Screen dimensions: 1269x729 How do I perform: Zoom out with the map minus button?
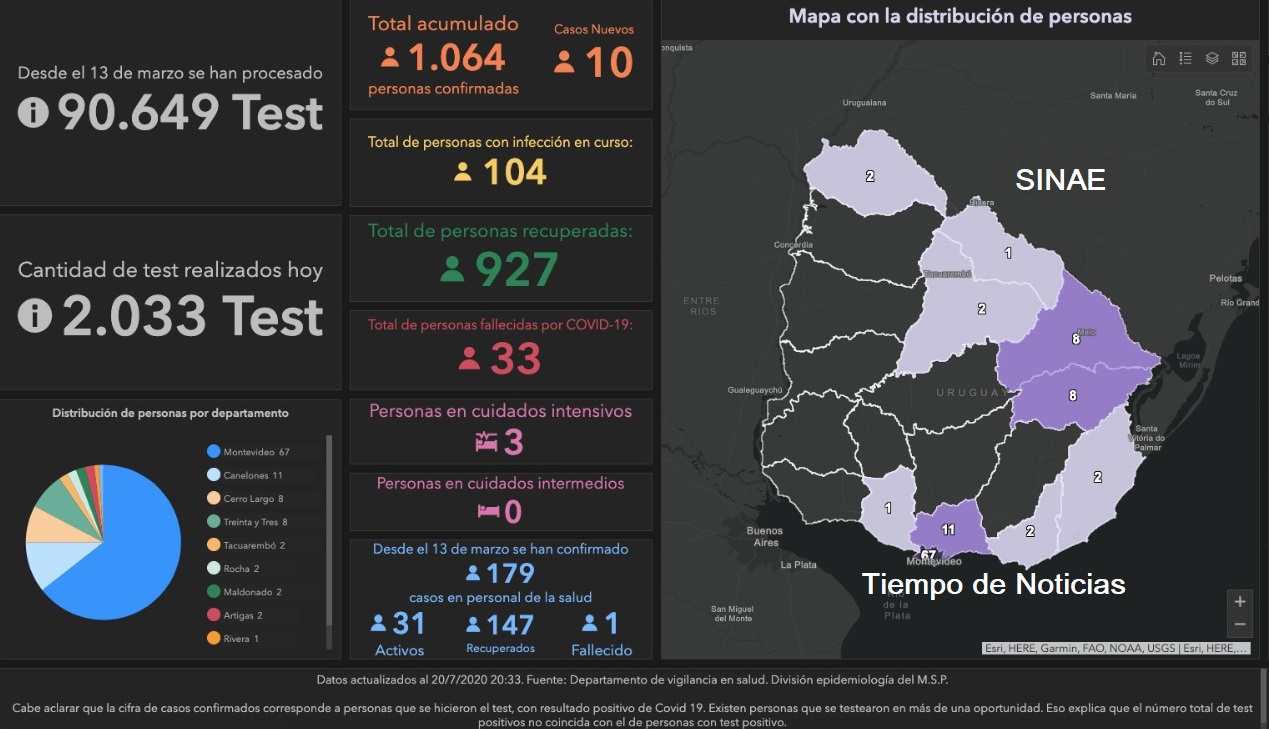[1240, 625]
